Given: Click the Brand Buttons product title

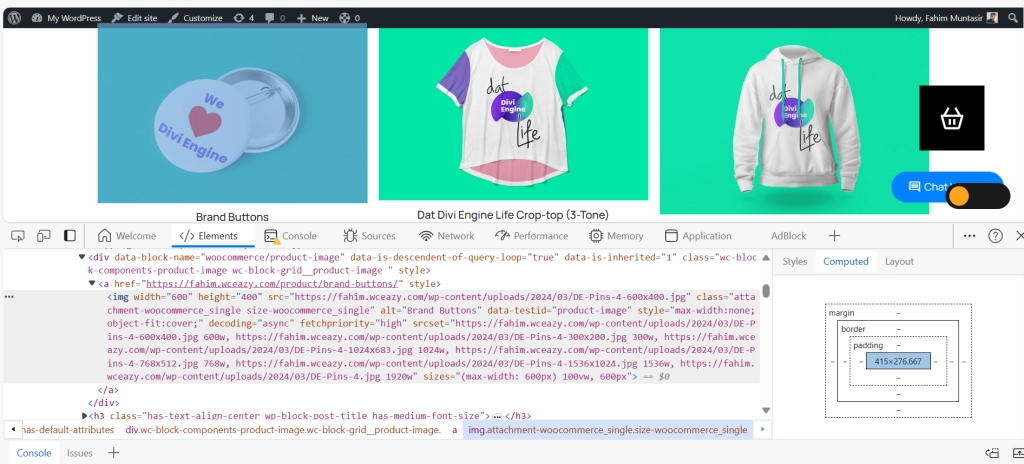Looking at the screenshot, I should (232, 217).
